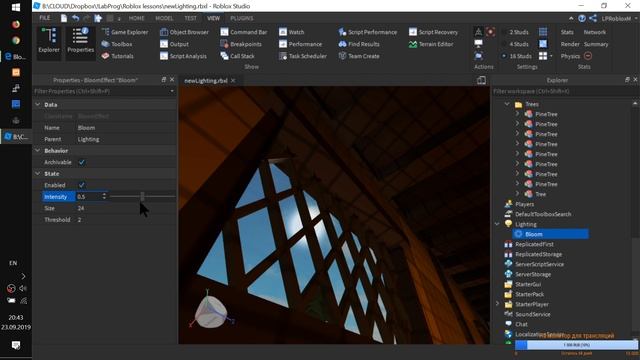Viewport: 640px width, 360px height.
Task: Open Script Performance
Action: 367,32
